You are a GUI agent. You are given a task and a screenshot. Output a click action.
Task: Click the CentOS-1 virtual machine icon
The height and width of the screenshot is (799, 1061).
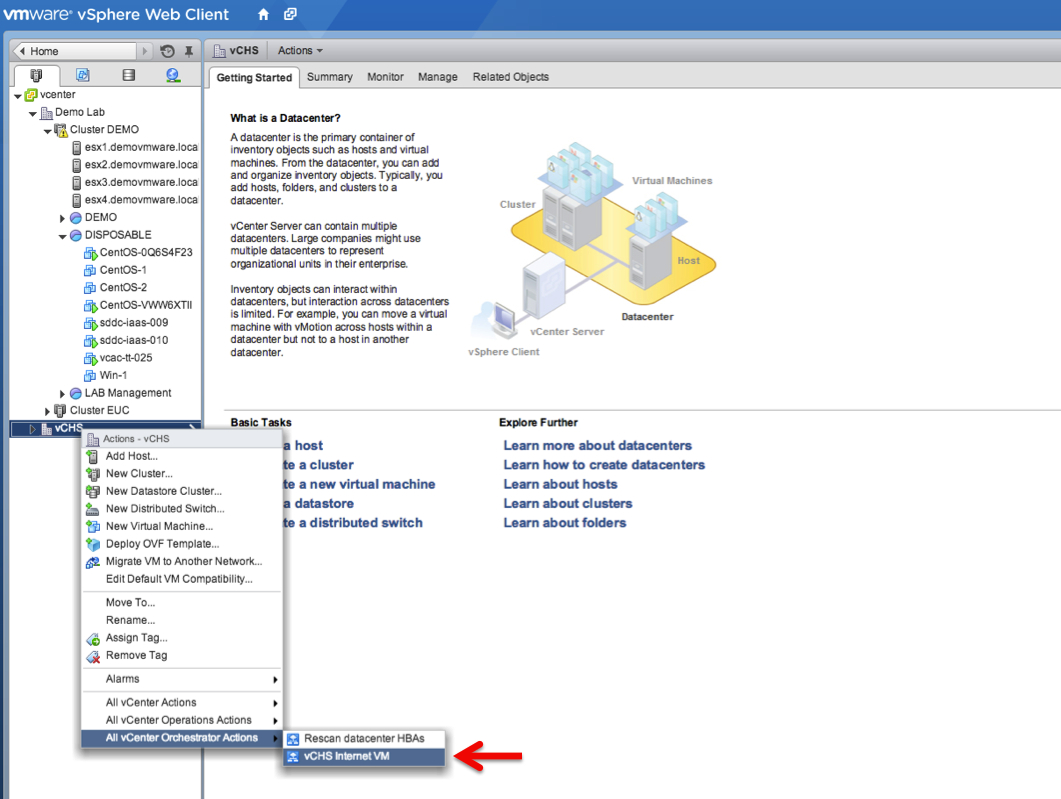coord(90,271)
